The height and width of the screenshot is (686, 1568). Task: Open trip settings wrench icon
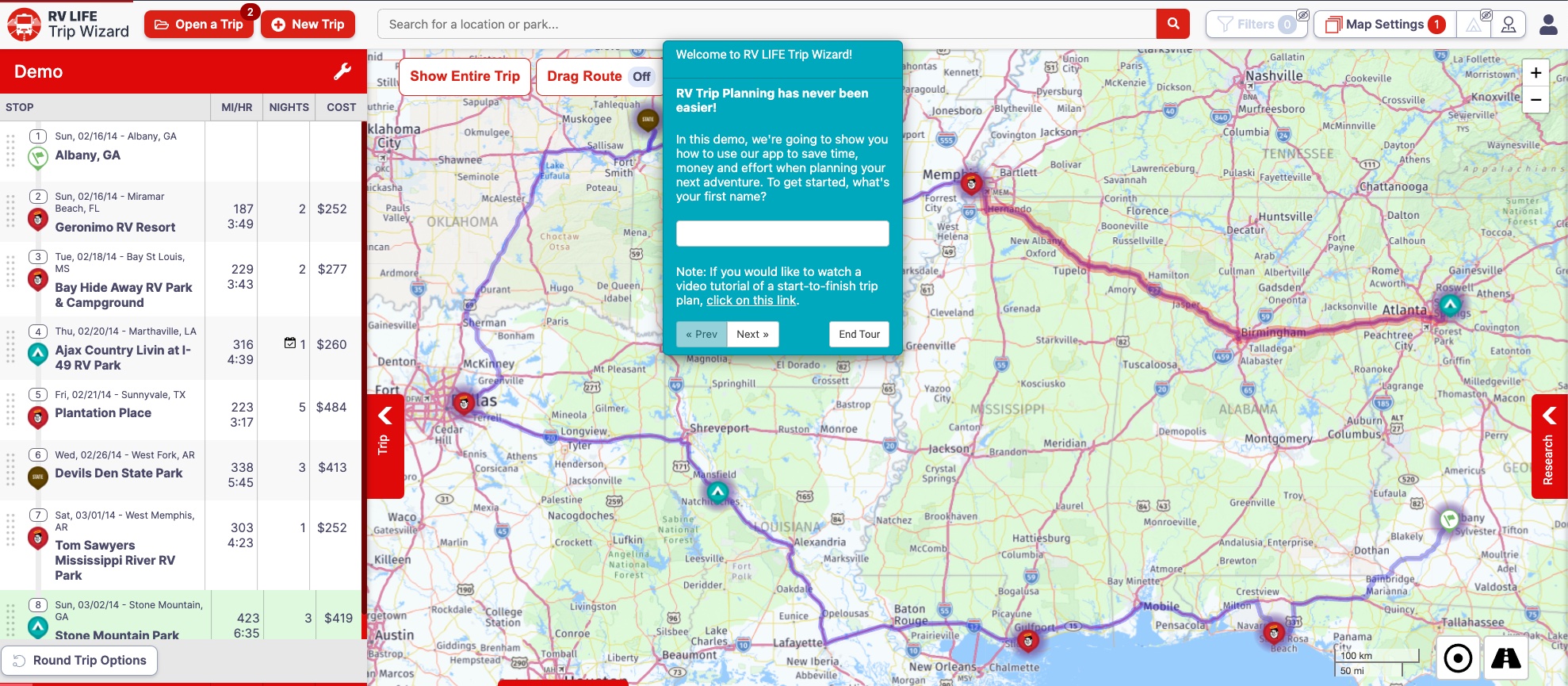point(342,71)
